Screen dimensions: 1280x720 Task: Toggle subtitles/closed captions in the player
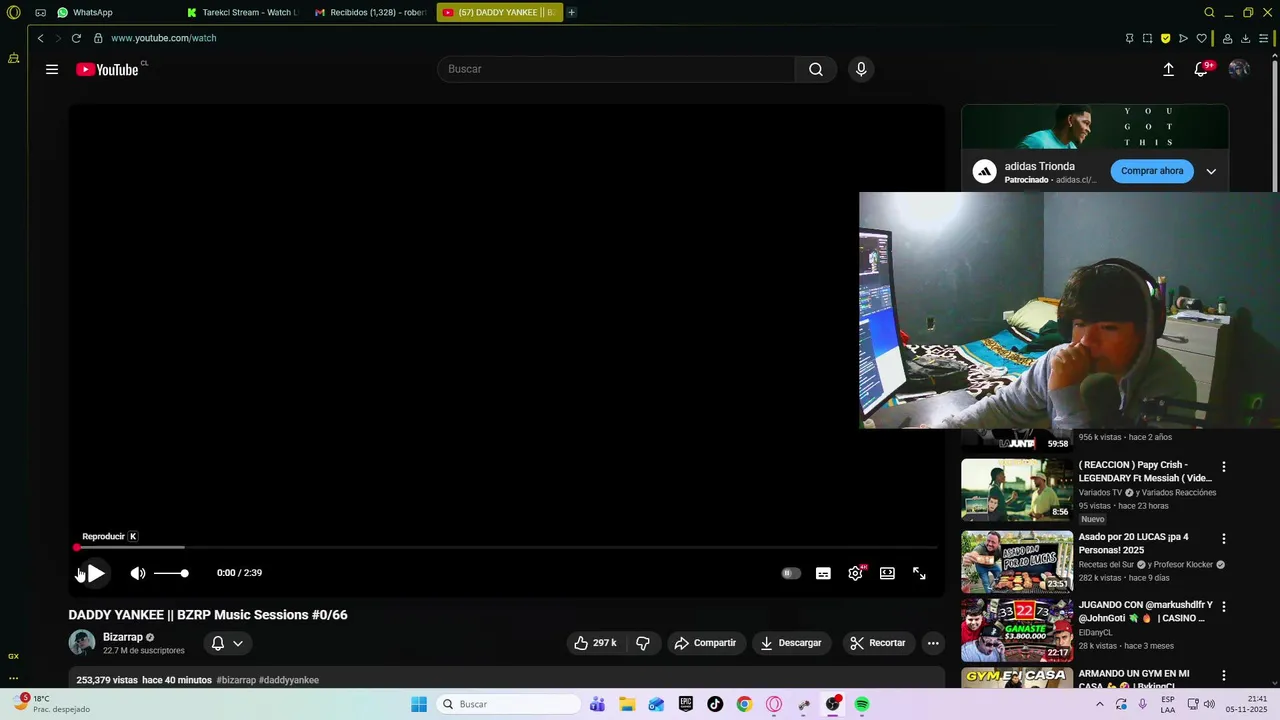[823, 573]
